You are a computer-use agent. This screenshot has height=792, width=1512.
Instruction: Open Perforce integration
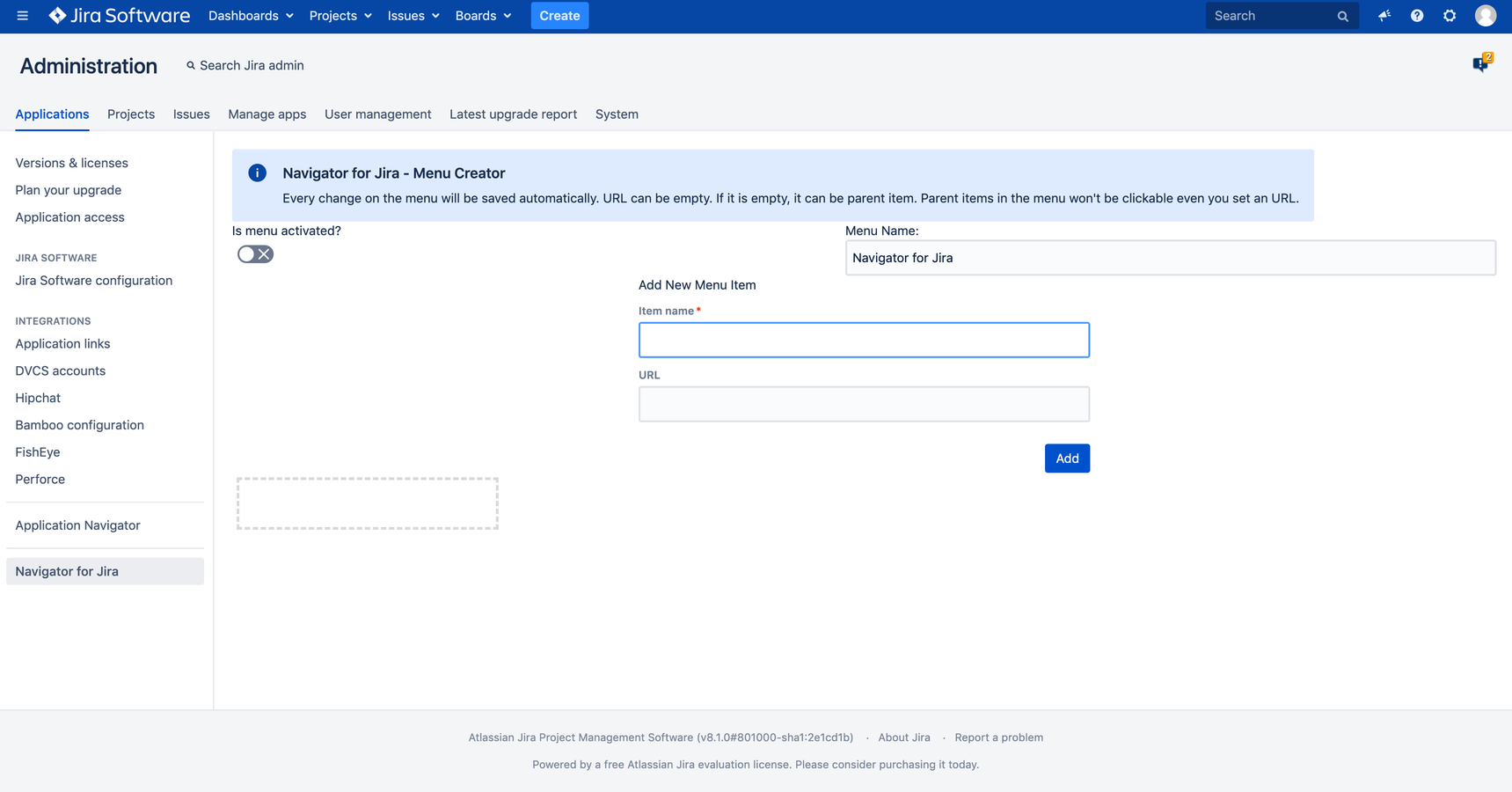40,480
